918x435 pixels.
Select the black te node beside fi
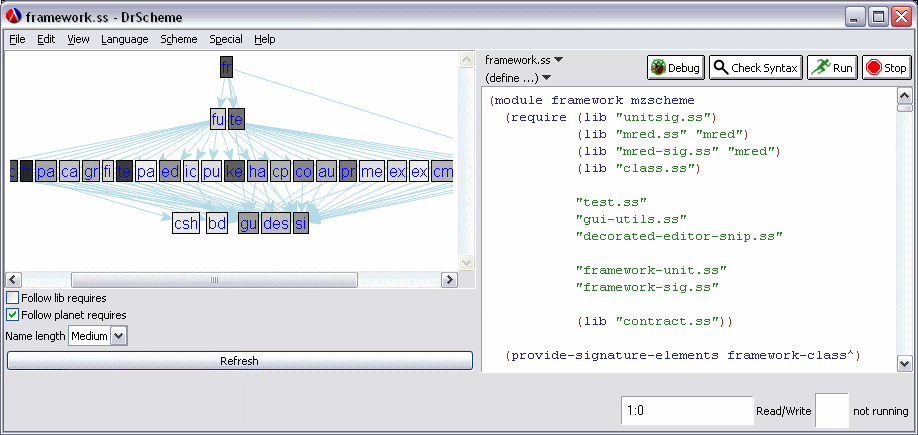click(124, 172)
